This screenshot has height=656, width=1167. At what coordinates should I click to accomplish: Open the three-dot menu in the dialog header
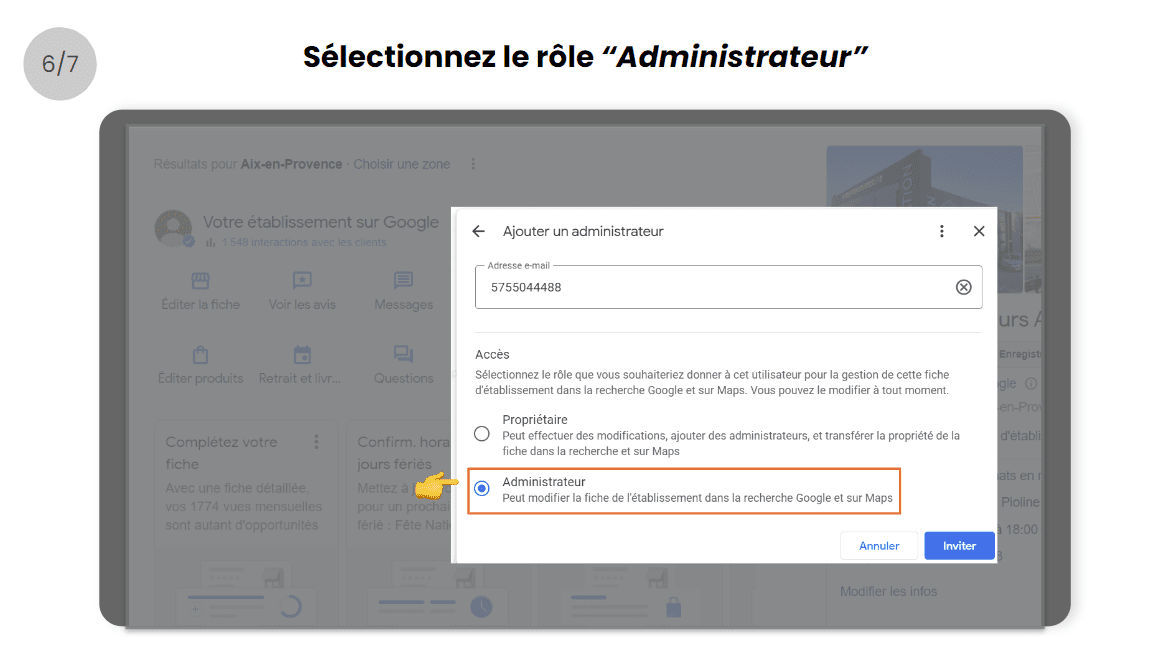(941, 232)
